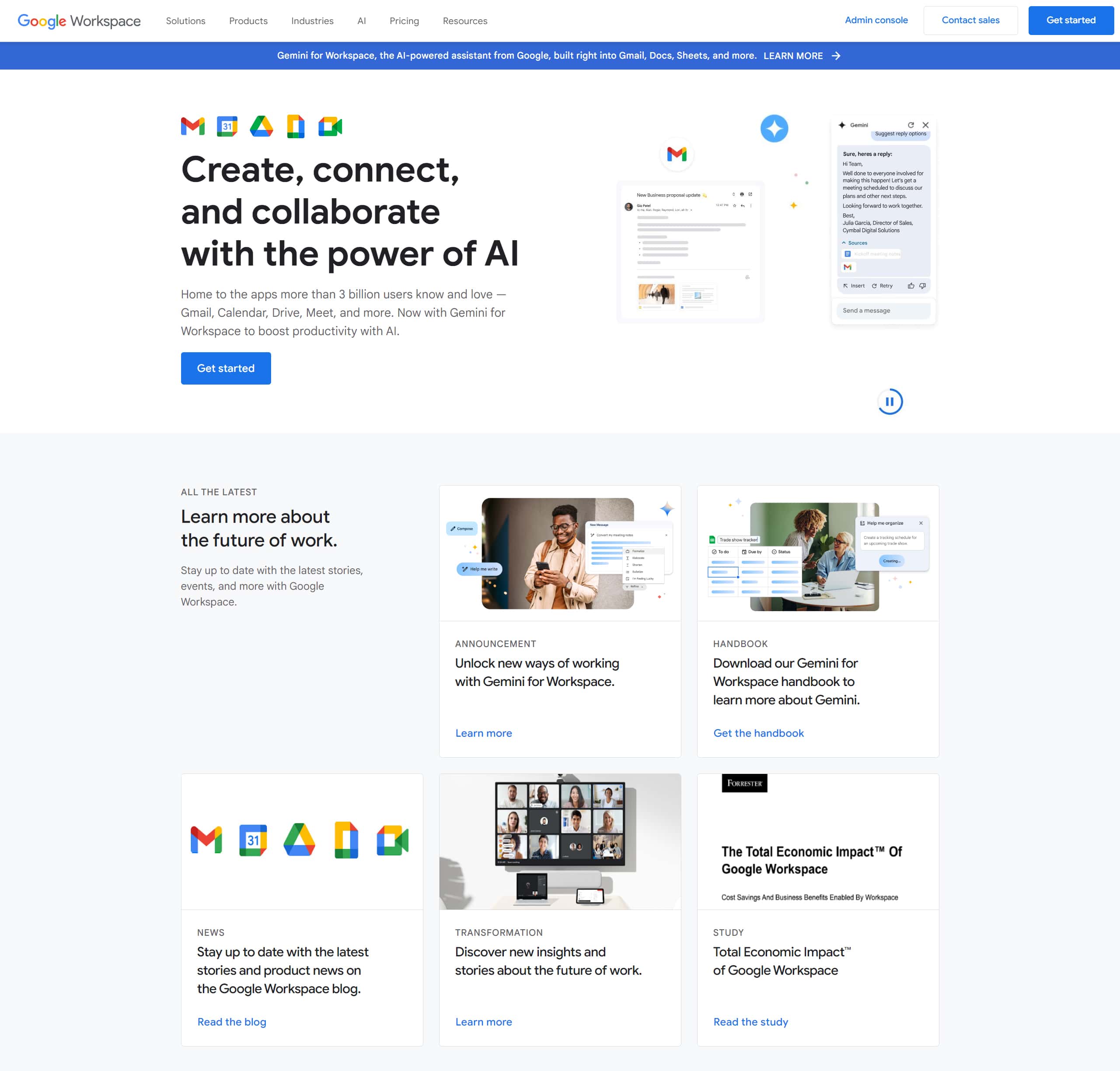Click the Help me organize panel
1120x1071 pixels.
point(892,543)
